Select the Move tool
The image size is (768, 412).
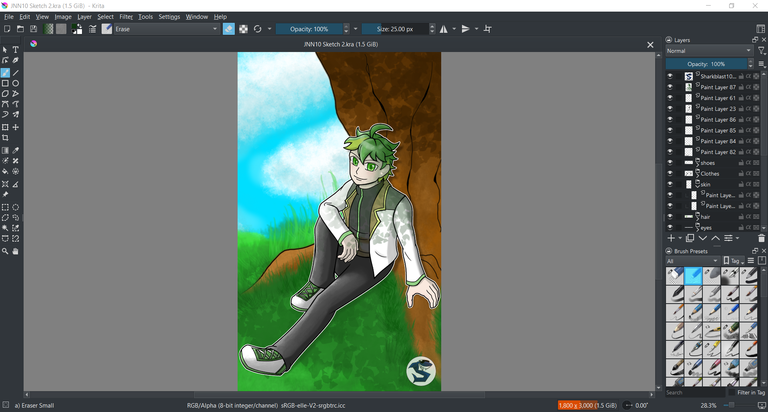tap(16, 127)
